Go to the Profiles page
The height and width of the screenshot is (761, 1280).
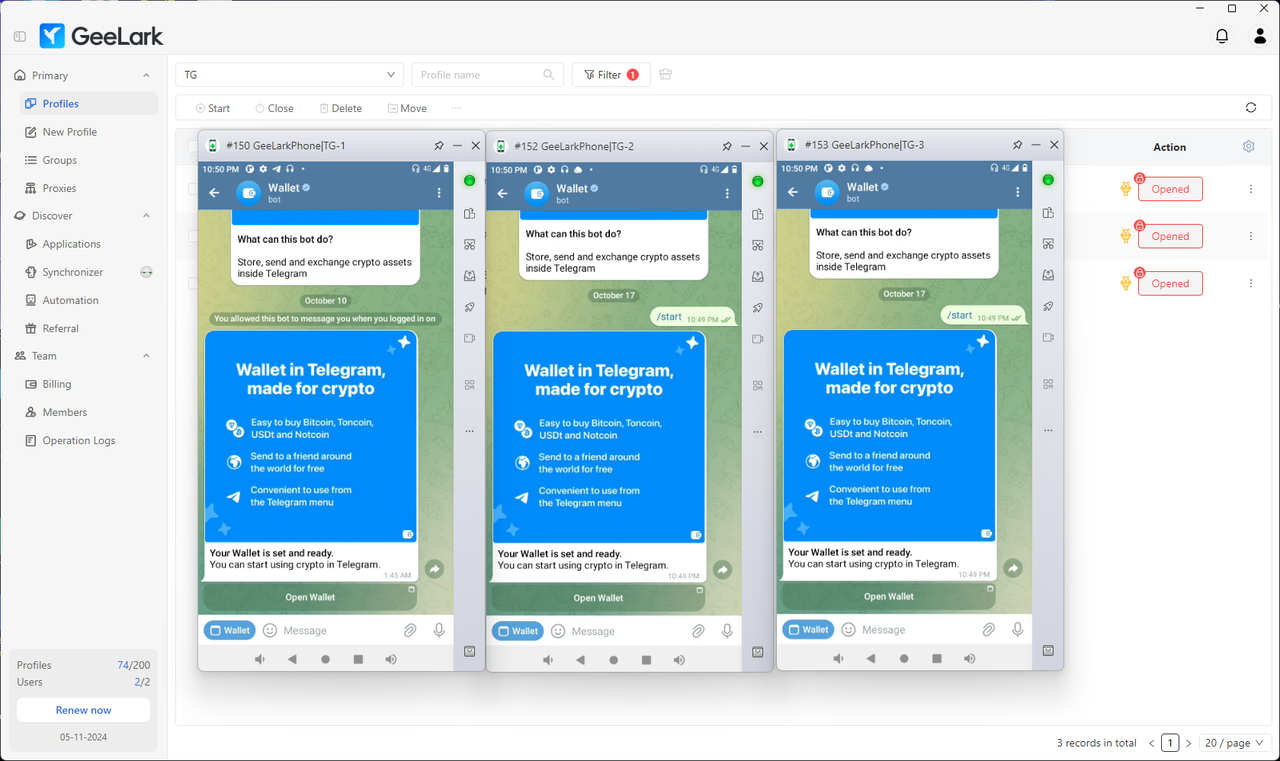tap(88, 104)
